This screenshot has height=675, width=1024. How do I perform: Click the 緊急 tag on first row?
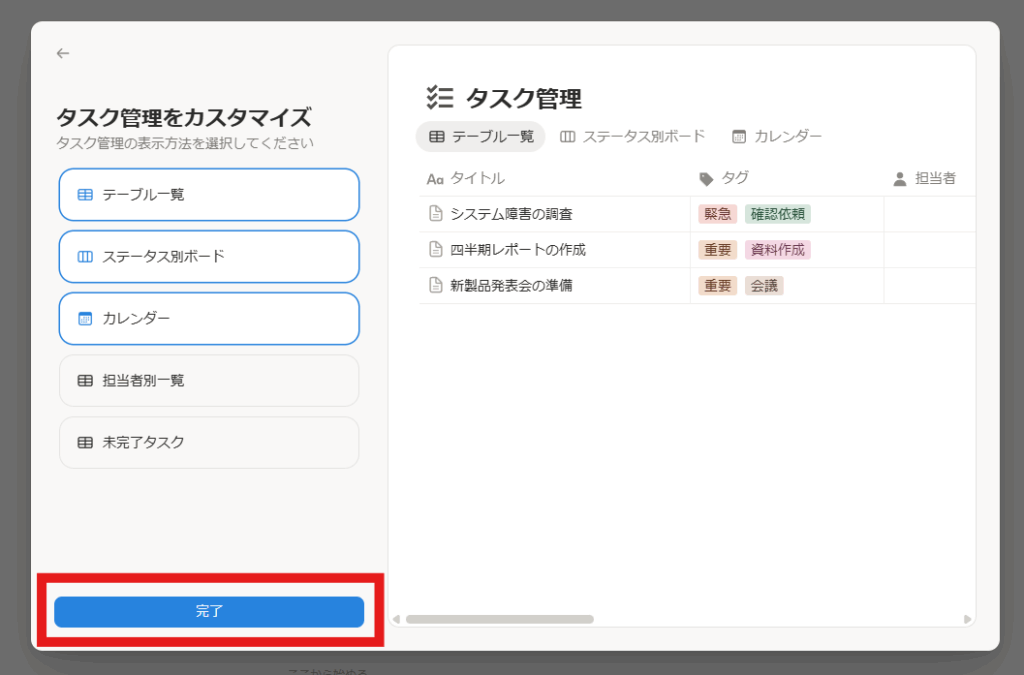[x=718, y=214]
